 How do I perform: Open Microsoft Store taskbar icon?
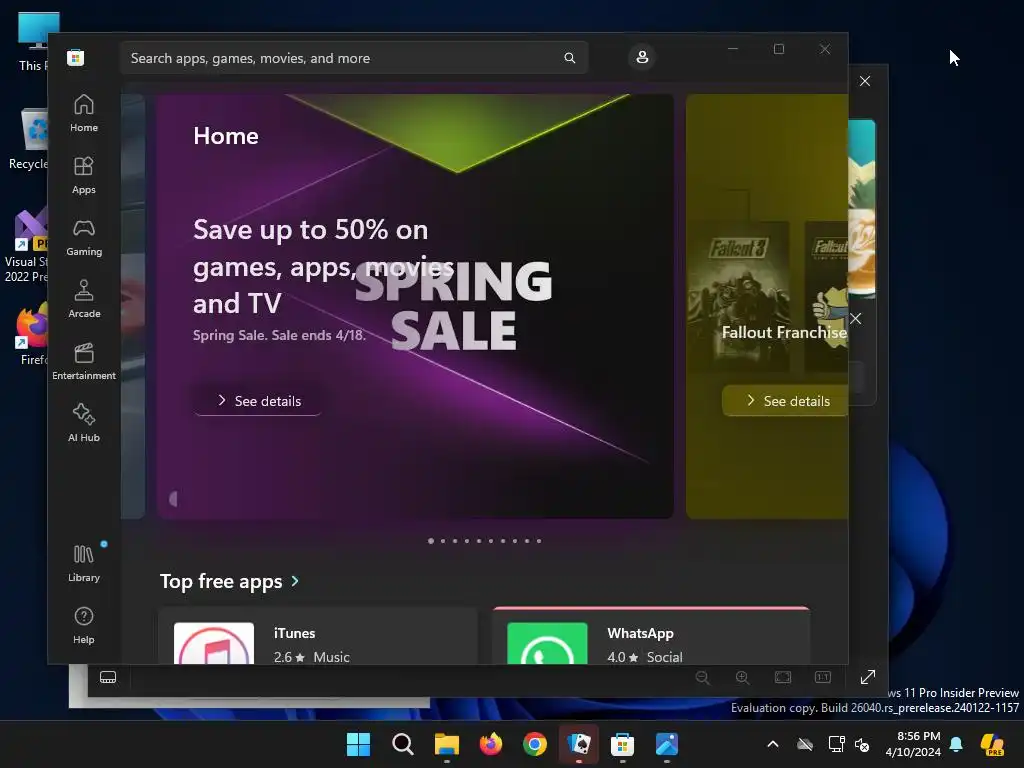click(622, 744)
